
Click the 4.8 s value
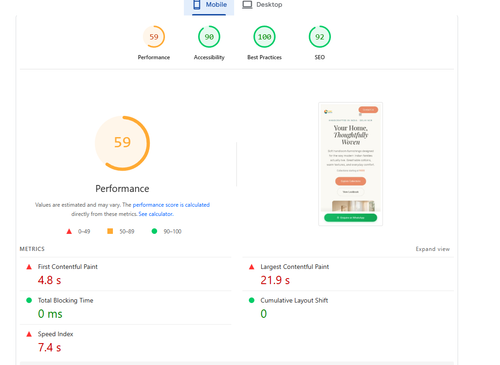49,280
